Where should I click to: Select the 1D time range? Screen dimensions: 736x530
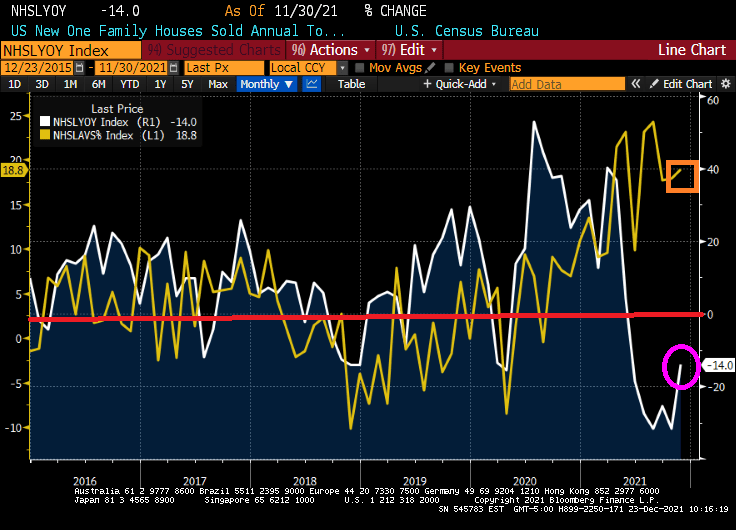pyautogui.click(x=15, y=84)
